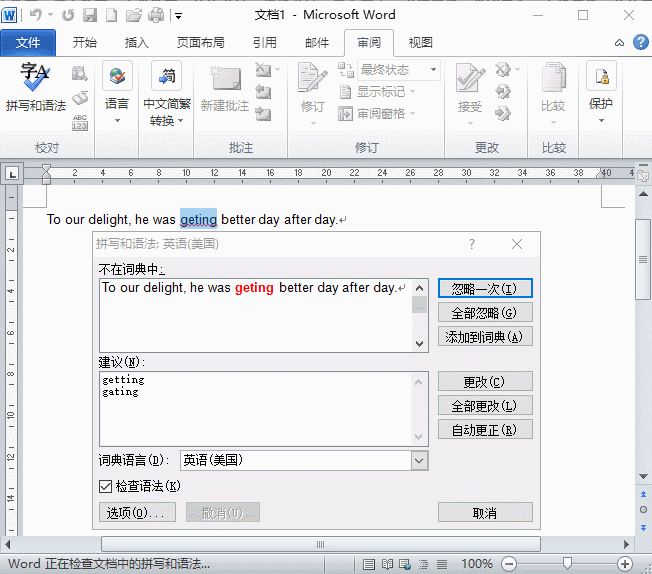The height and width of the screenshot is (574, 652).
Task: Click the Undo icon in quick access toolbar
Action: [x=36, y=15]
